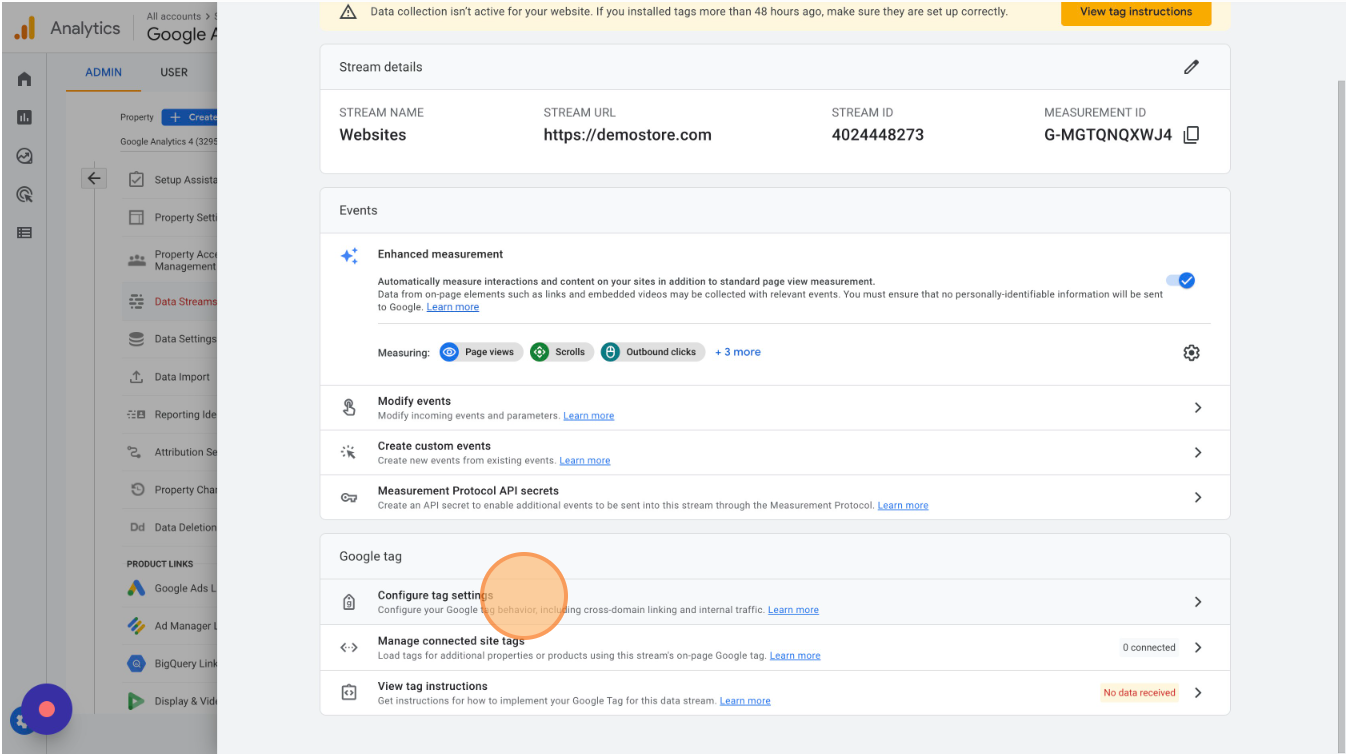Copy the Measurement ID with the copy icon
The height and width of the screenshot is (754, 1346).
[1191, 135]
